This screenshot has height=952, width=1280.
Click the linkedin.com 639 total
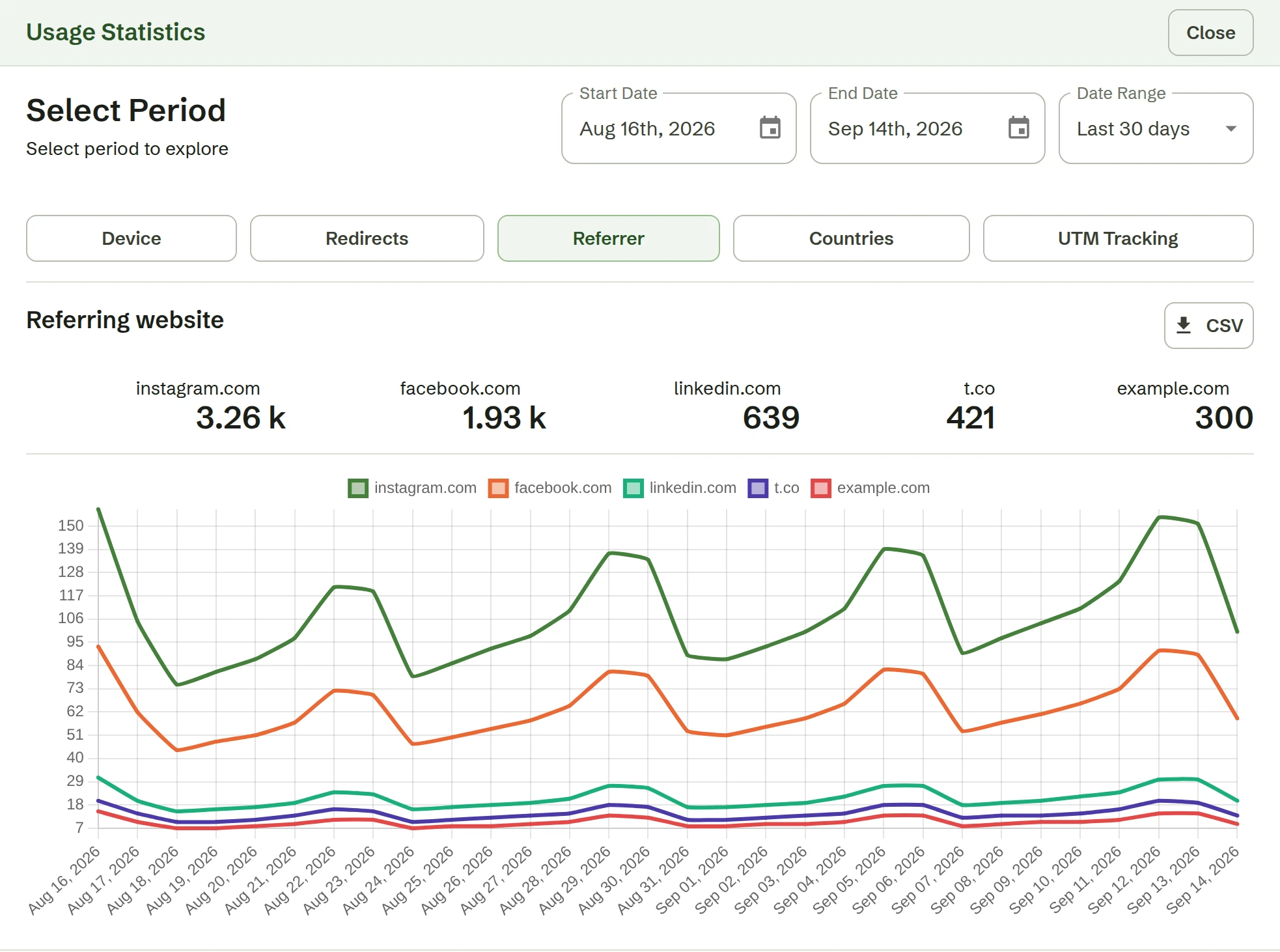pos(771,417)
